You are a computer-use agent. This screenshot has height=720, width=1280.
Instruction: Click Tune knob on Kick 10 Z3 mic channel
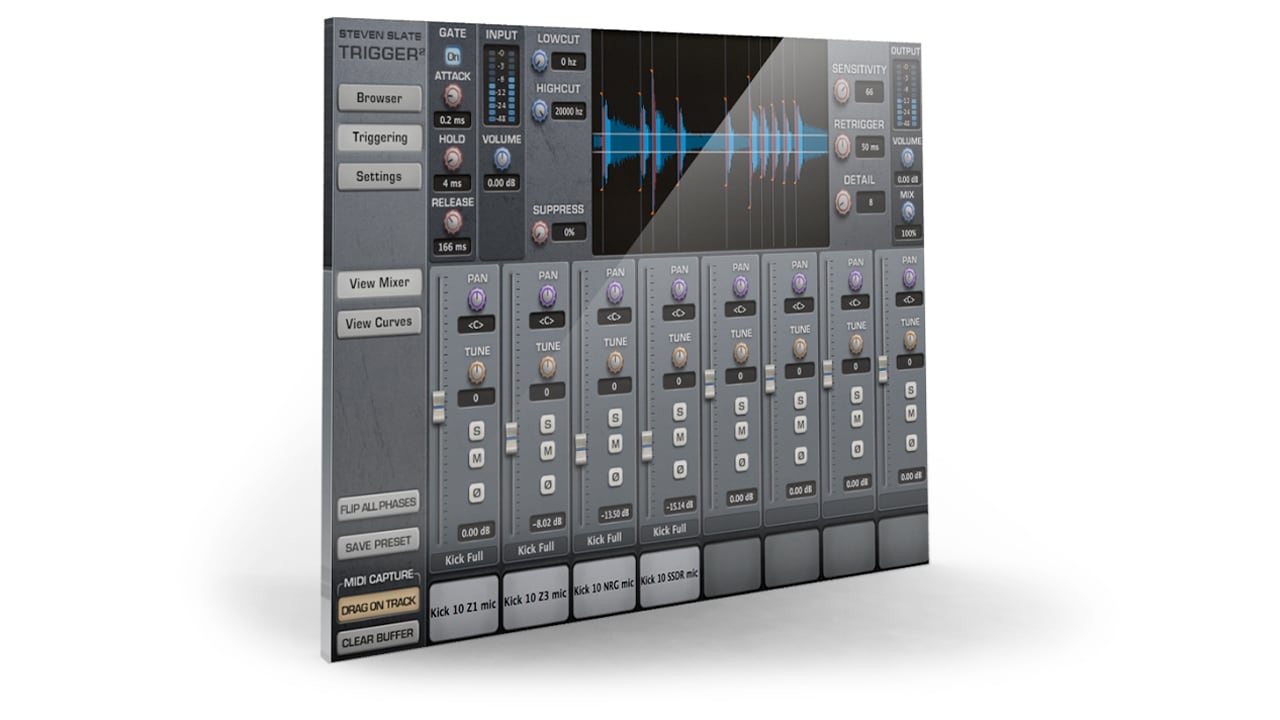(x=548, y=367)
